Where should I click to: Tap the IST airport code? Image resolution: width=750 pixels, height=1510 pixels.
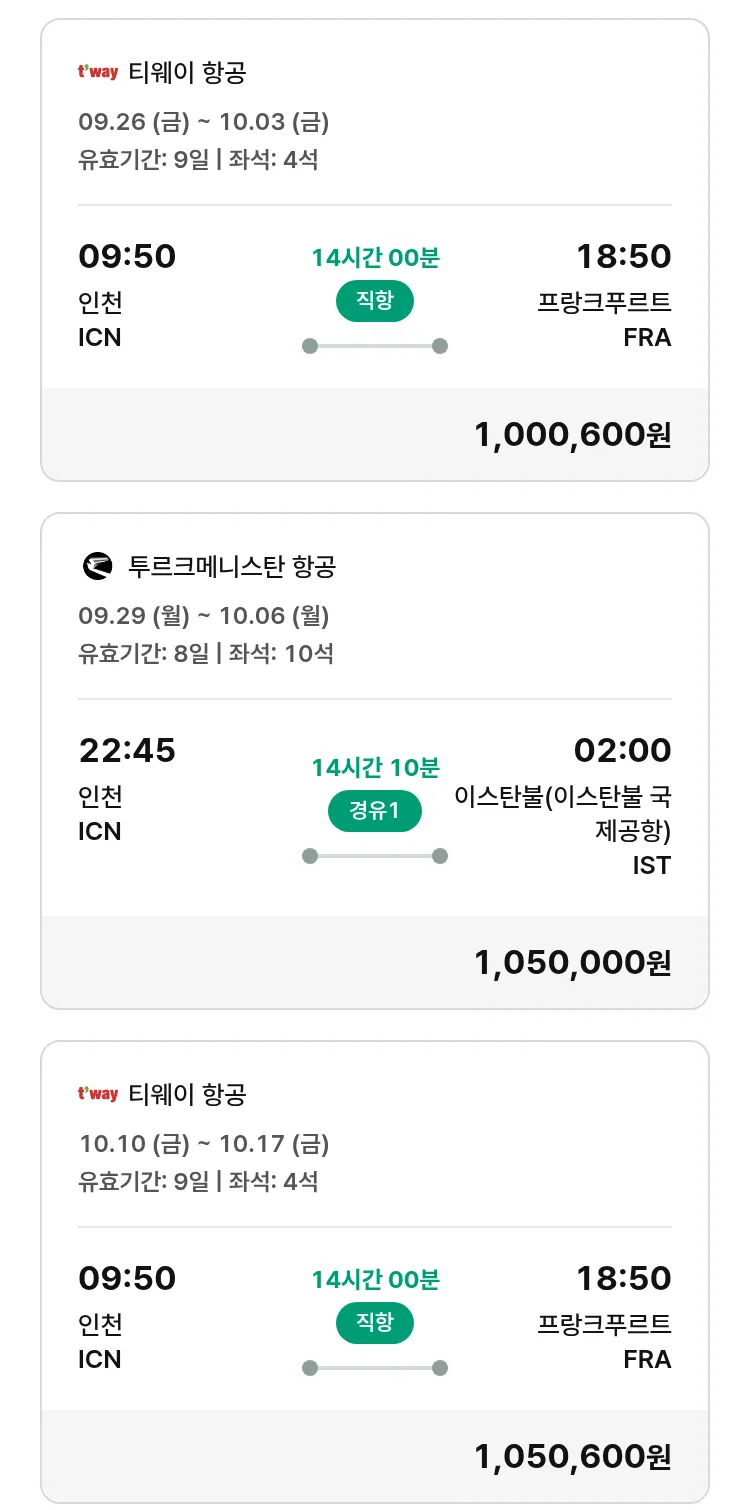(x=651, y=865)
